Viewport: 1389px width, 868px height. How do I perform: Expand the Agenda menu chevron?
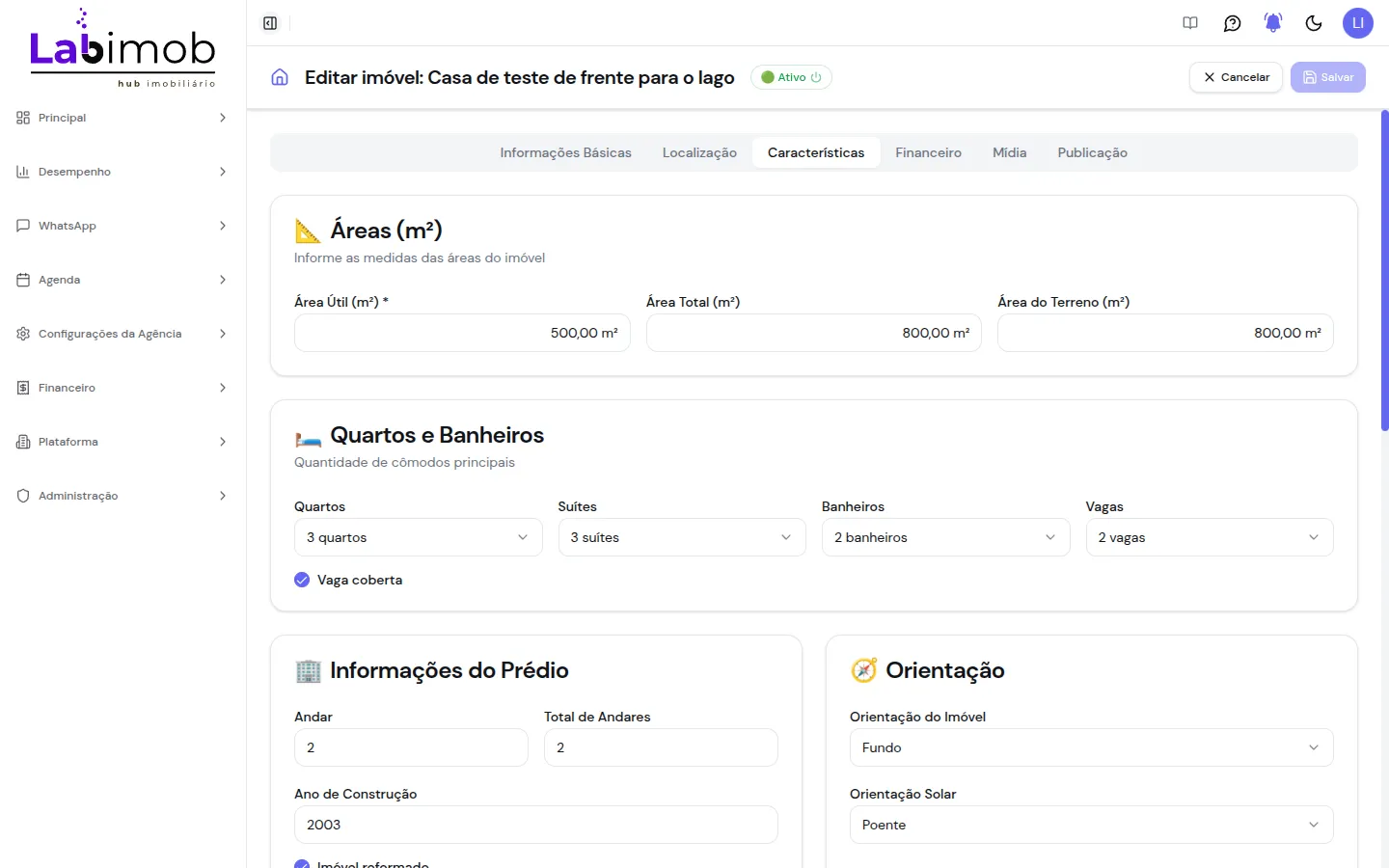pyautogui.click(x=223, y=280)
